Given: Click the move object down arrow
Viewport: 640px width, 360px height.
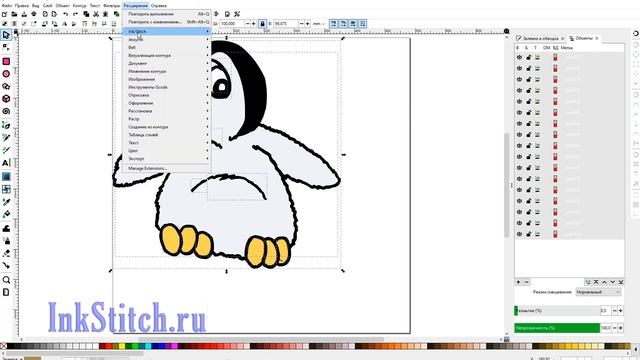Looking at the screenshot, I should click(612, 282).
